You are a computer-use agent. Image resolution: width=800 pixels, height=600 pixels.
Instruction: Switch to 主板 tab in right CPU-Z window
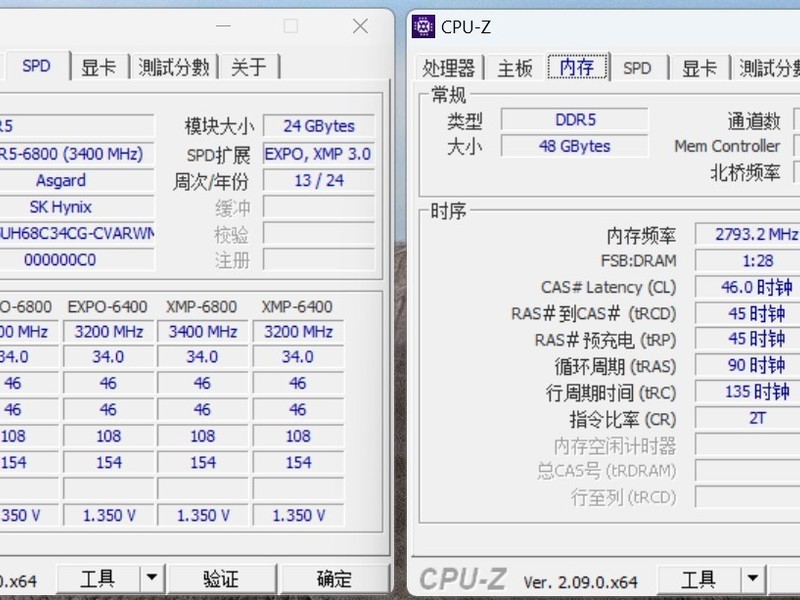[515, 68]
